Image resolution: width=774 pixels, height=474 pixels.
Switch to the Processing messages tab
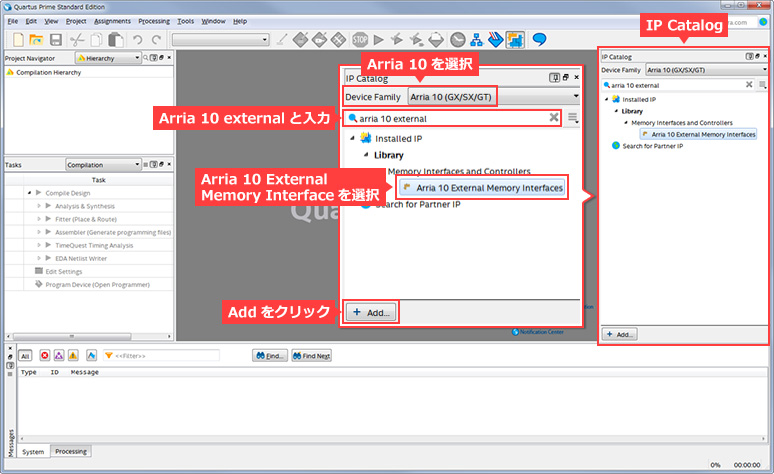[x=71, y=451]
